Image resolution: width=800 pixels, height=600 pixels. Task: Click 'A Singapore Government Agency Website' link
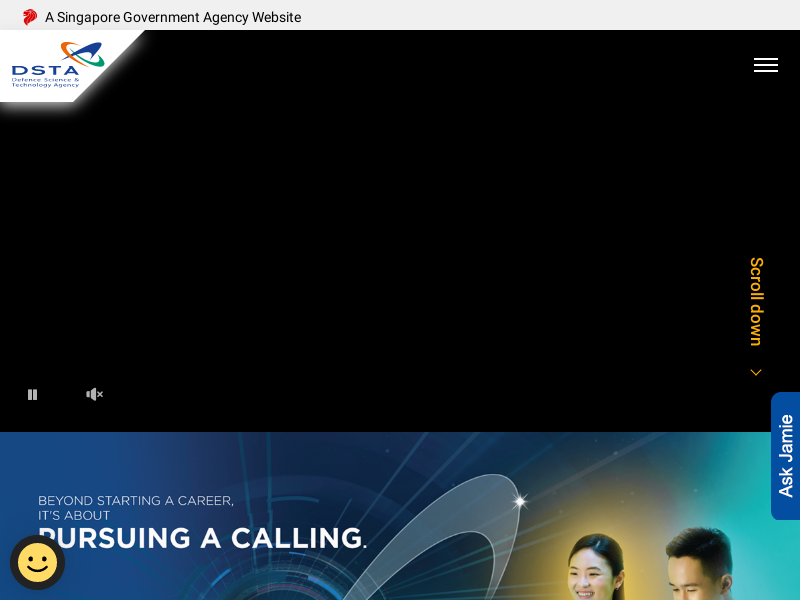point(172,17)
